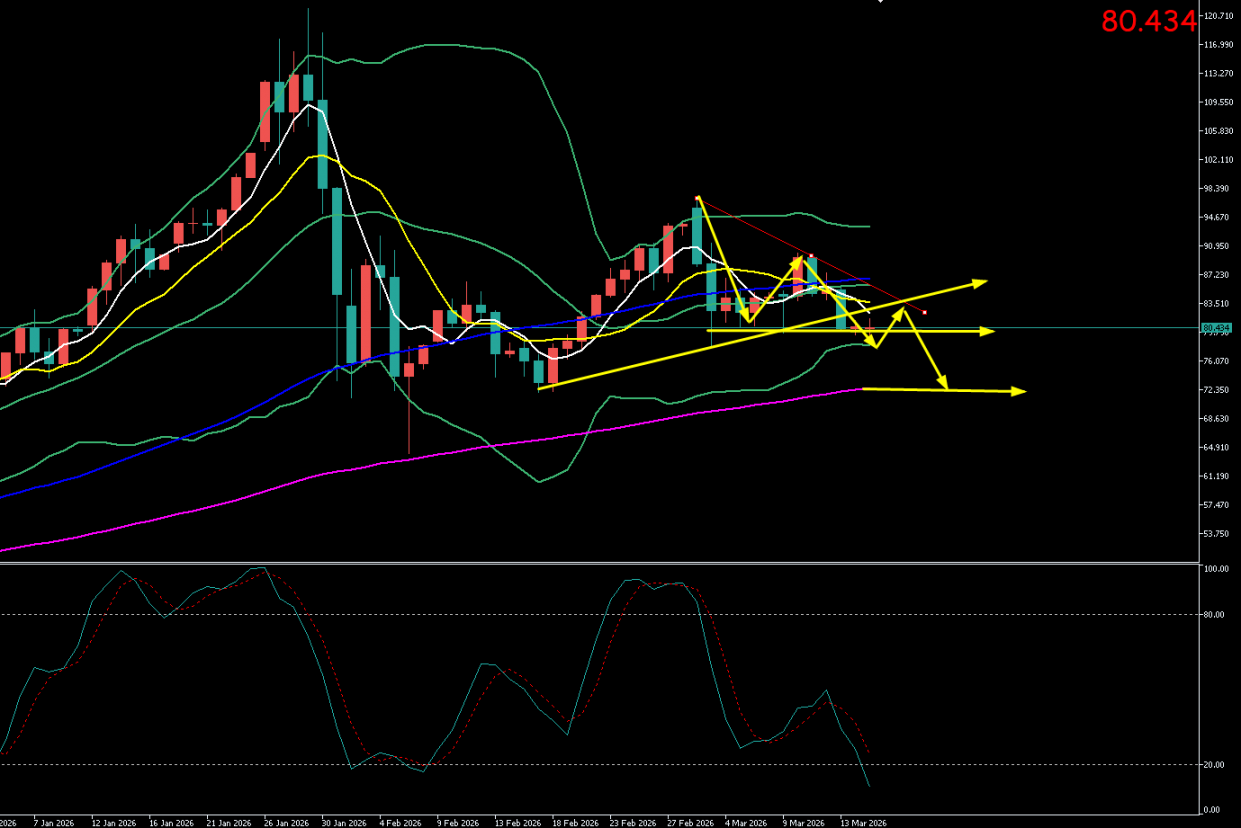Click the 13 Mar 2026 date label

click(x=863, y=823)
